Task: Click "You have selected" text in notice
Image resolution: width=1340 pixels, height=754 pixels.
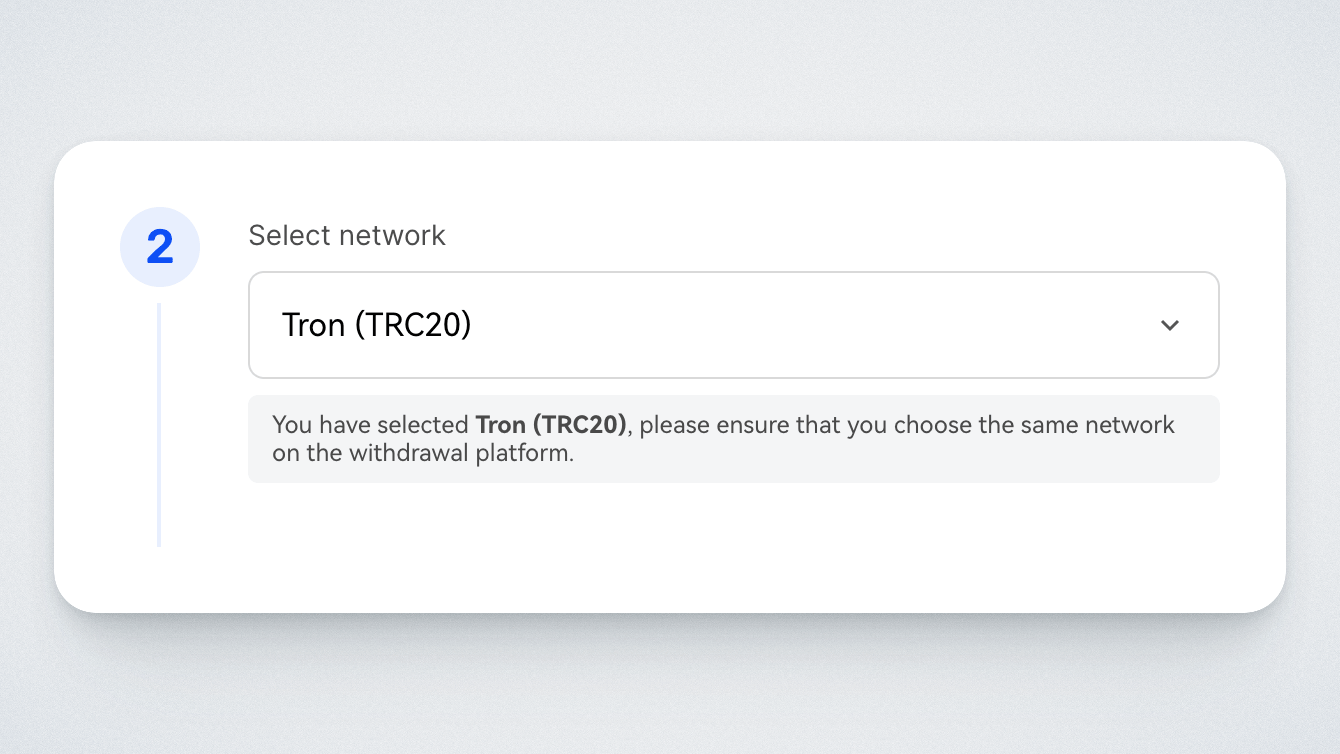Action: [370, 425]
